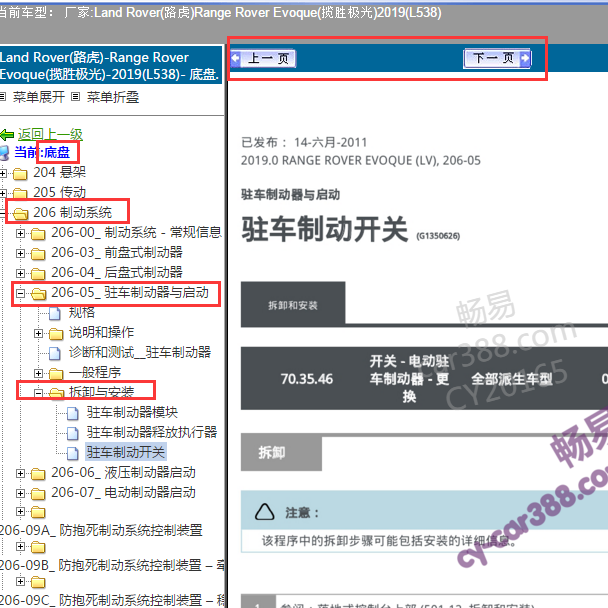Open the 204 悬架 folder icon
Image resolution: width=608 pixels, height=608 pixels.
[20, 174]
